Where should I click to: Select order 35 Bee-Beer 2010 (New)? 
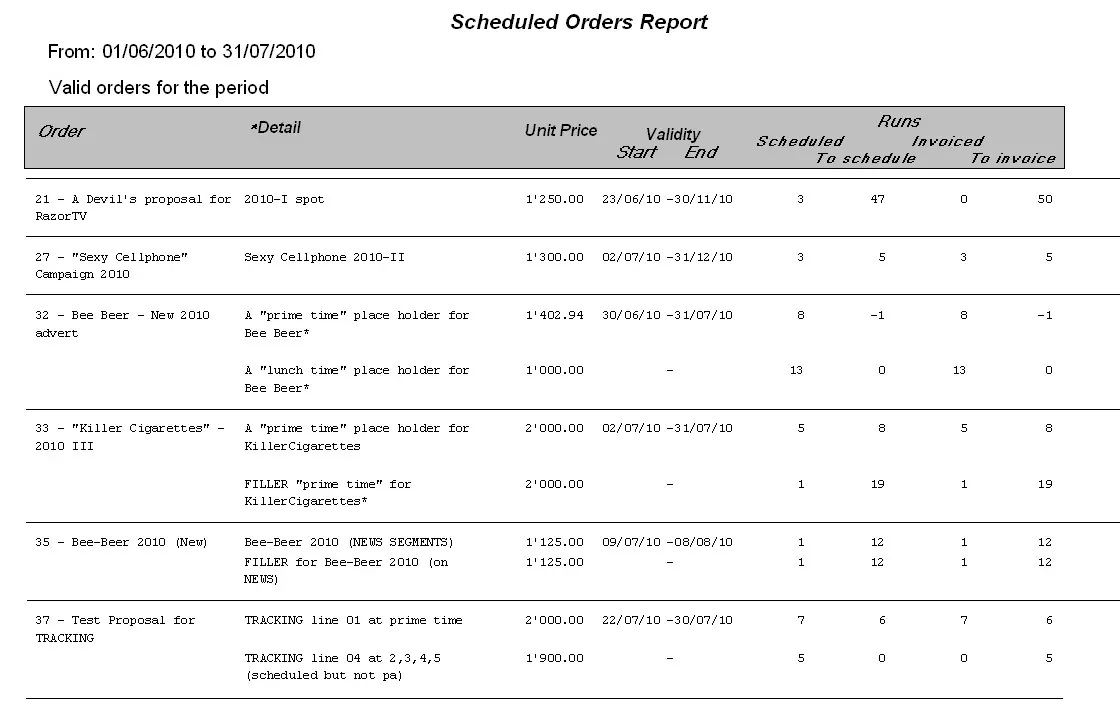[121, 542]
